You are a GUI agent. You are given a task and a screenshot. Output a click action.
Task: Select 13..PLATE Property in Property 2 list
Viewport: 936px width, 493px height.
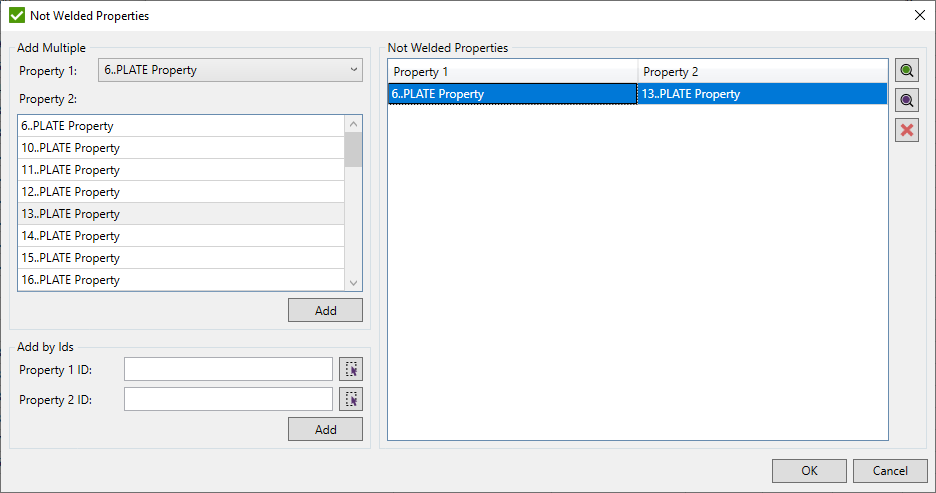[x=180, y=214]
